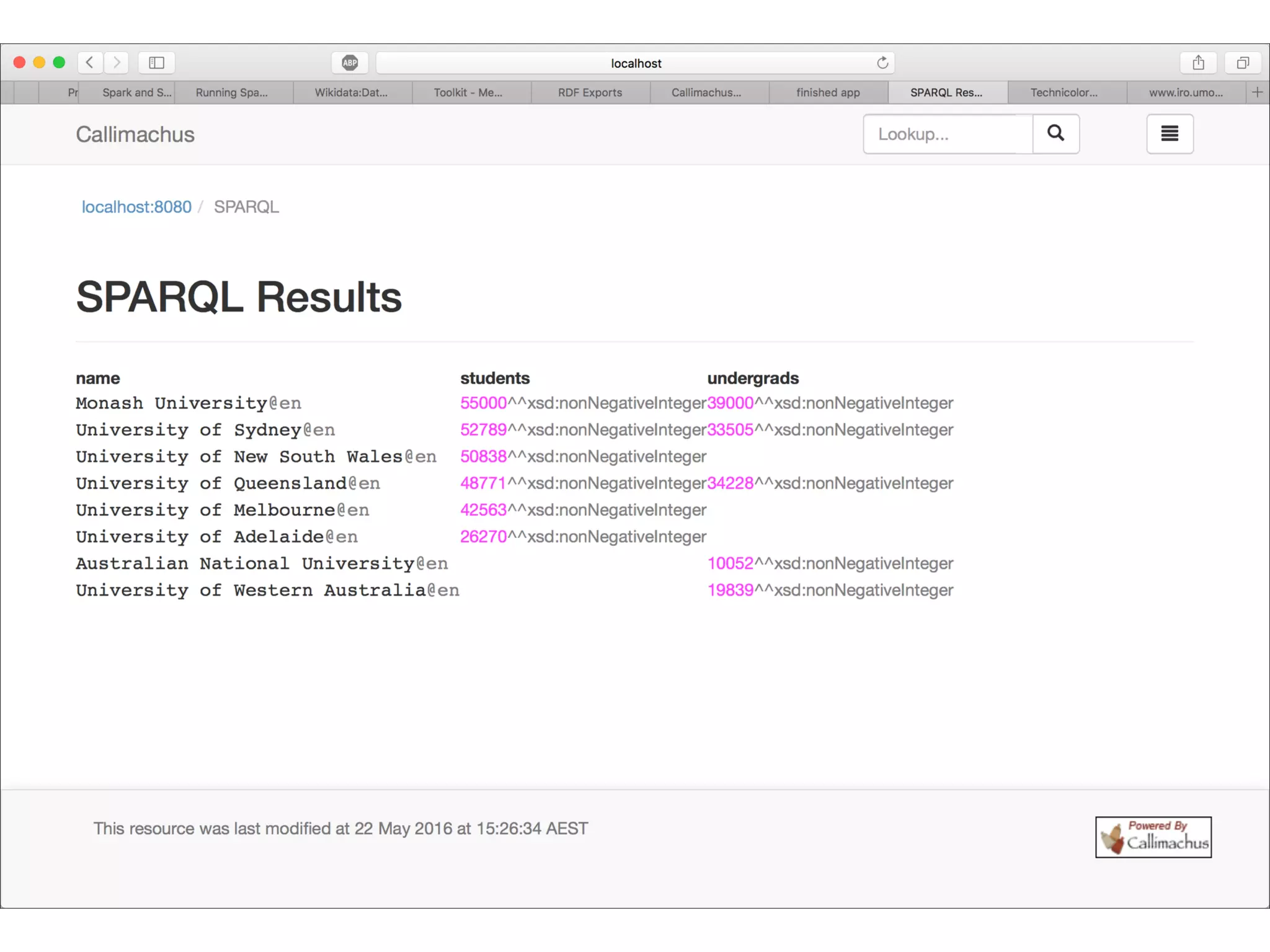Add a new tab with plus

[1257, 92]
